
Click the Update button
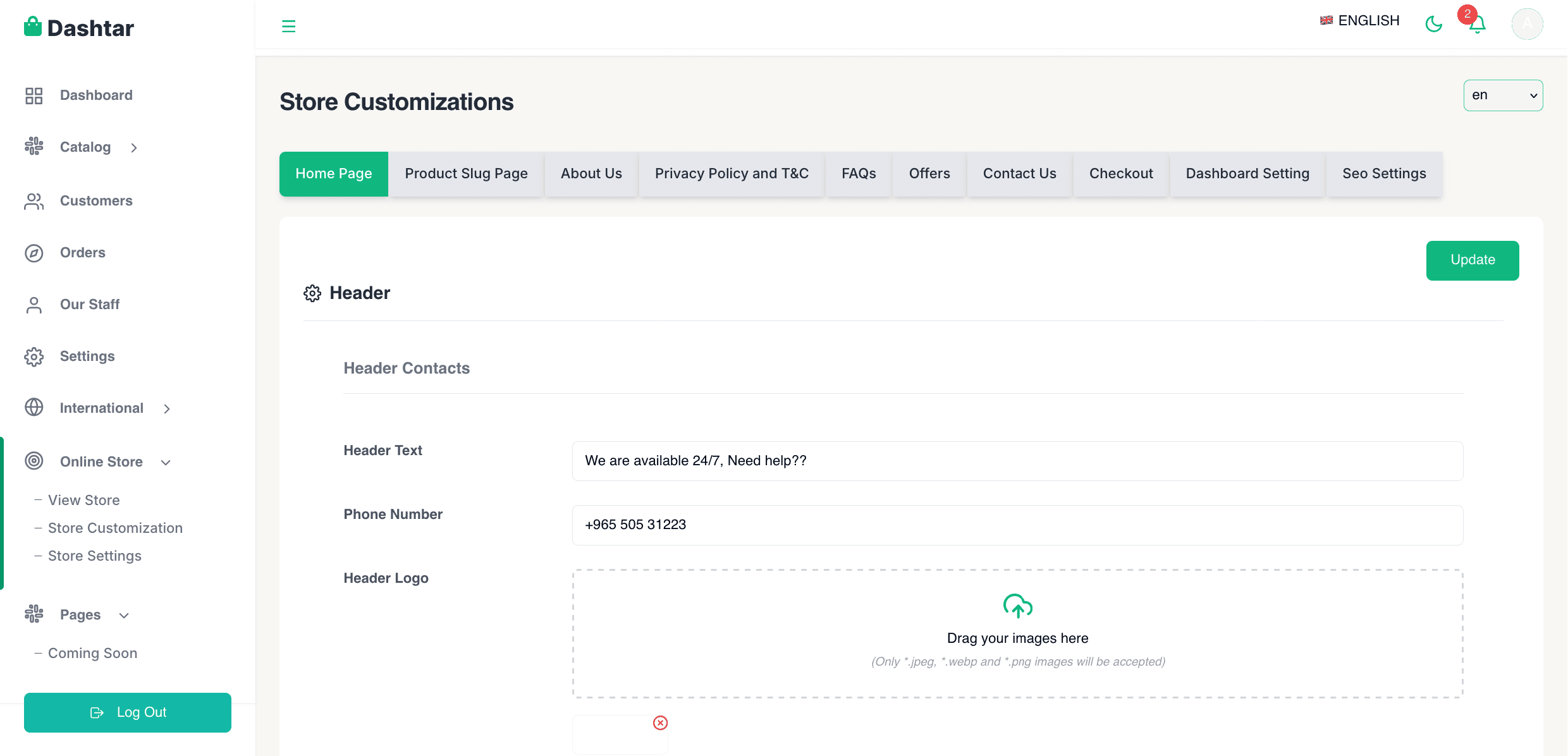click(1473, 260)
